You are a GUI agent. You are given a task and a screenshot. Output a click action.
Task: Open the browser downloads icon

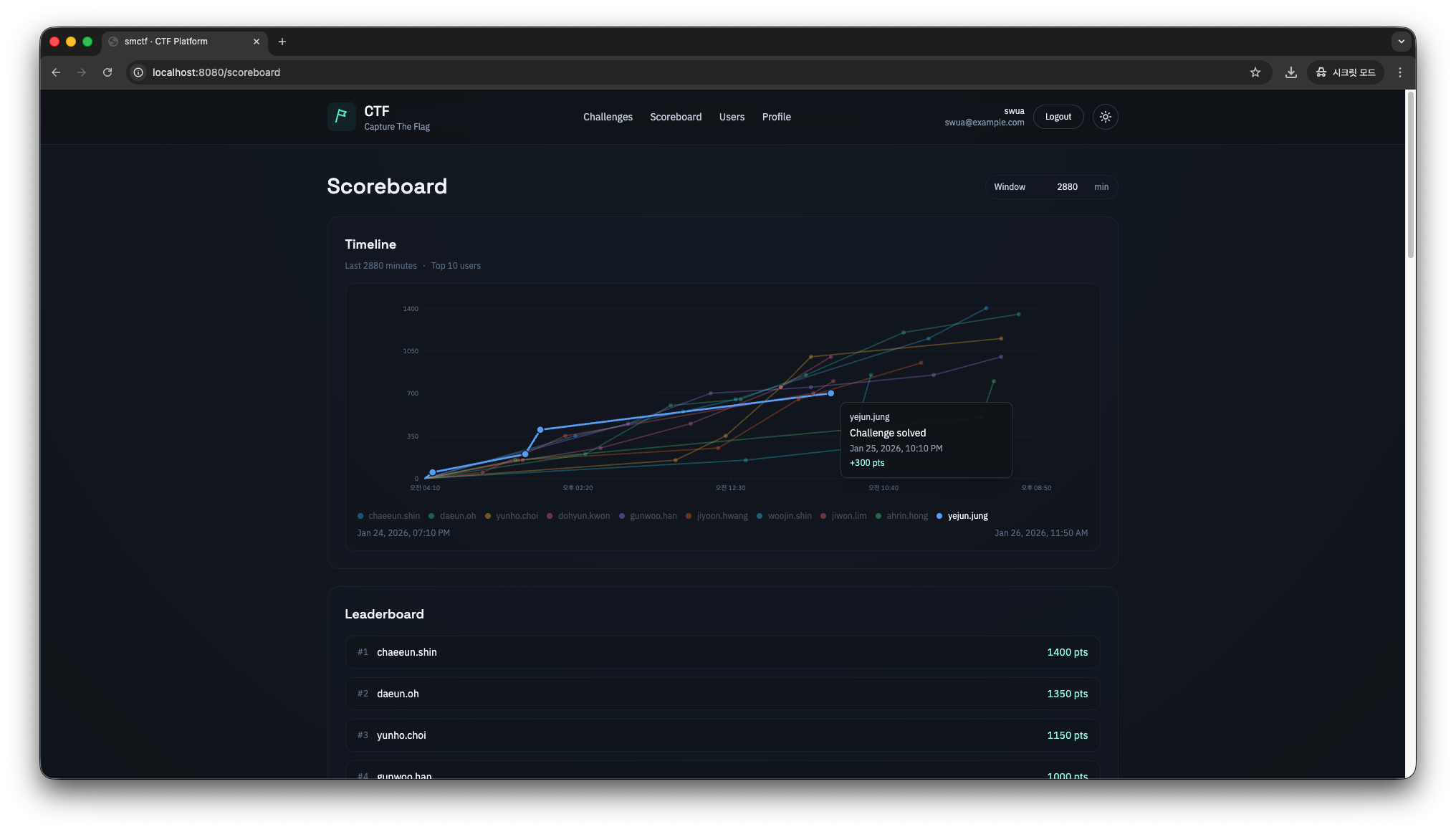coord(1290,72)
